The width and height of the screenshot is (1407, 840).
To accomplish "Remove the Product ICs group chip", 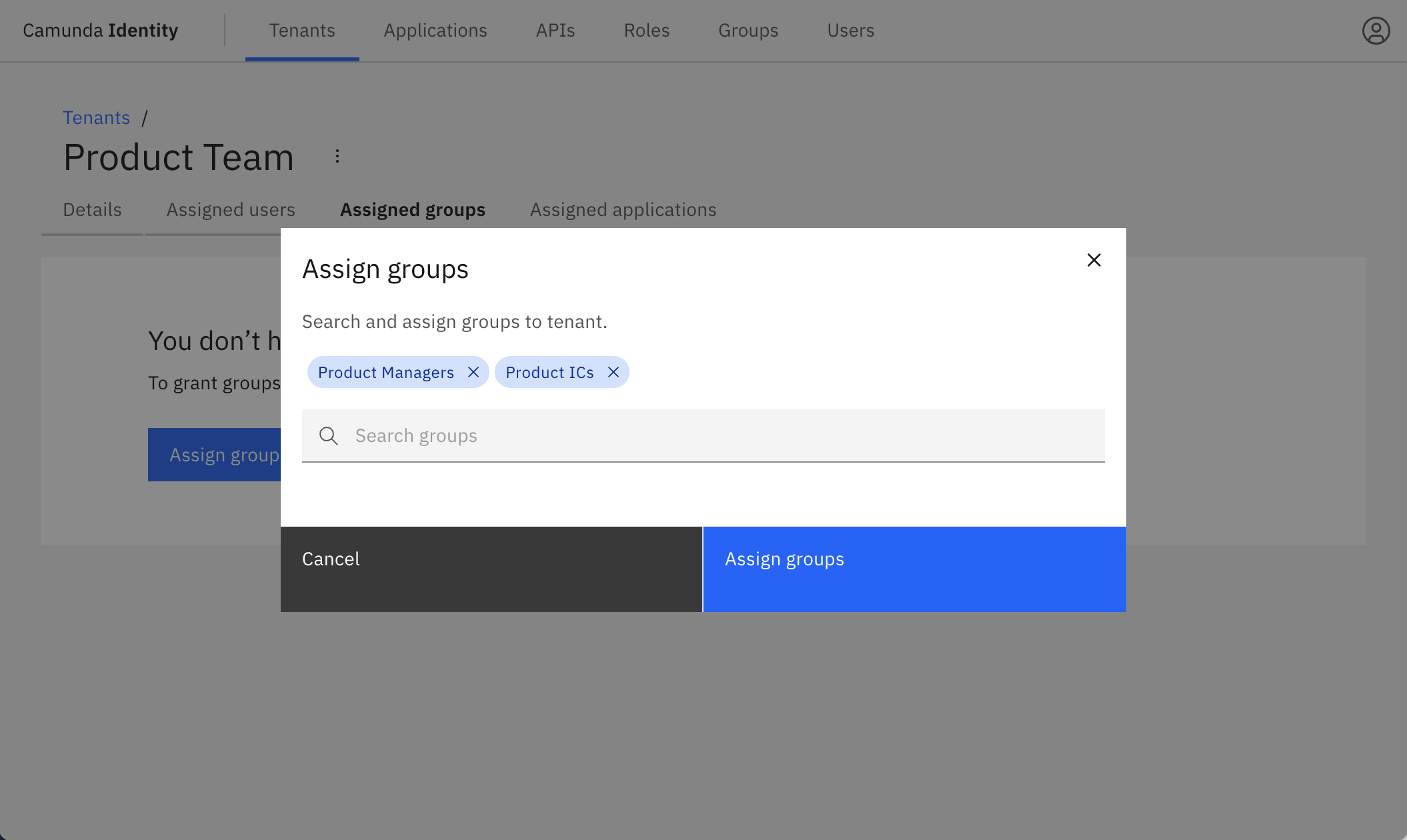I will pos(613,372).
